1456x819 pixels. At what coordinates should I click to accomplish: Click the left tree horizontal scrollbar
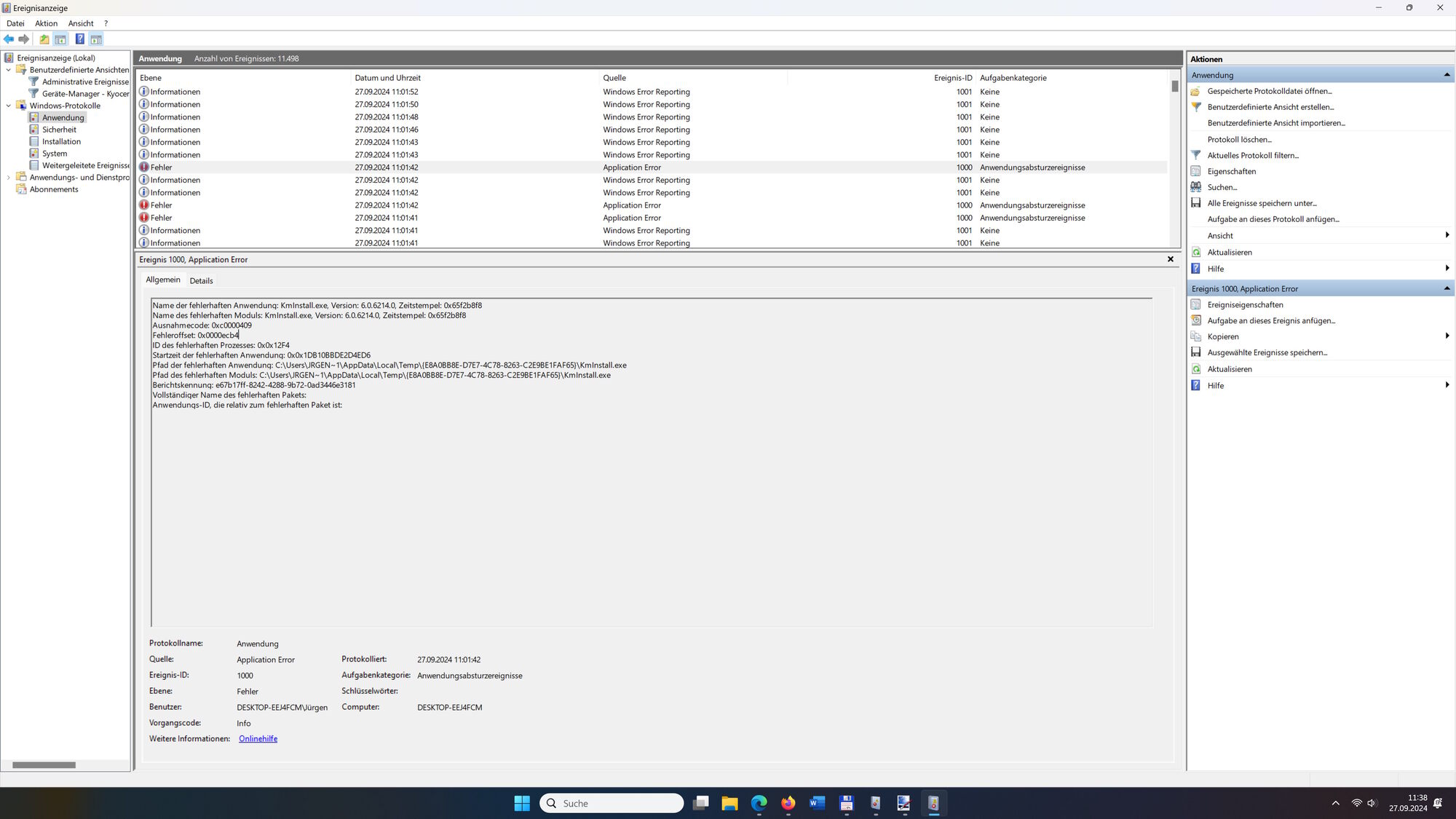[x=44, y=765]
